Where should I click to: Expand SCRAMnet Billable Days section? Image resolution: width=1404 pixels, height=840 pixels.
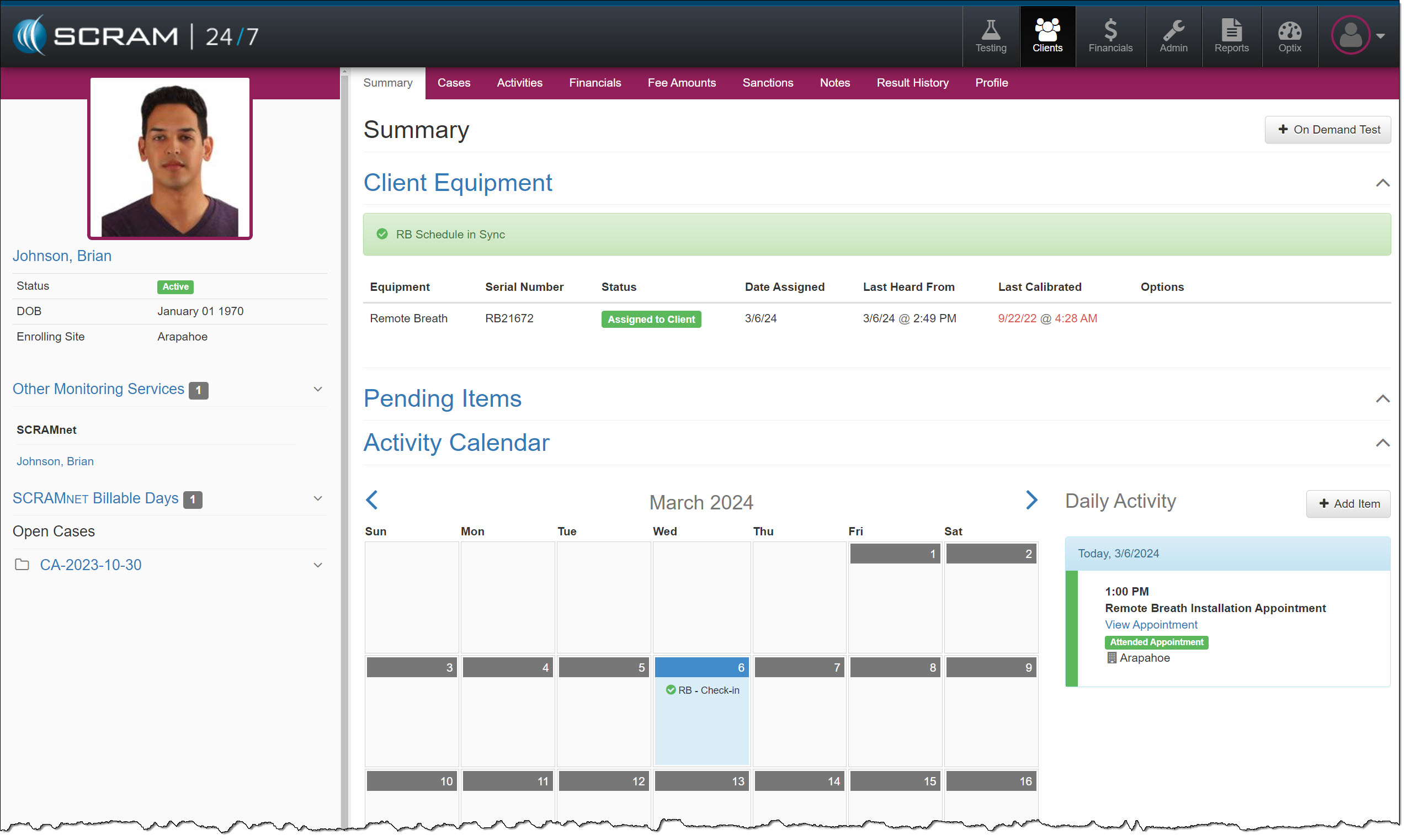click(318, 498)
